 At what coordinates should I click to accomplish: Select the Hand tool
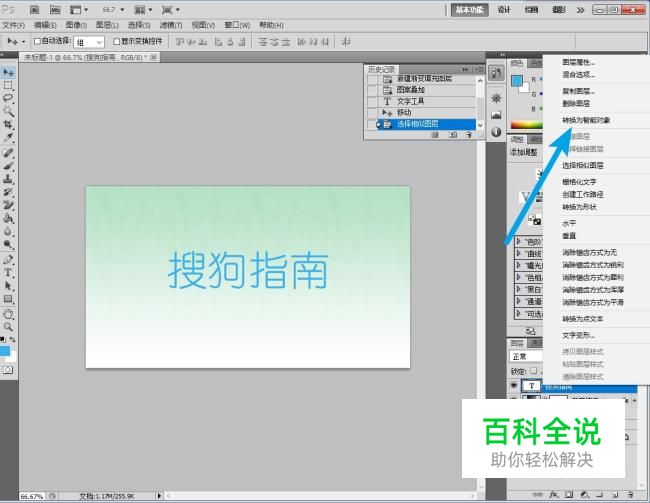[8, 314]
